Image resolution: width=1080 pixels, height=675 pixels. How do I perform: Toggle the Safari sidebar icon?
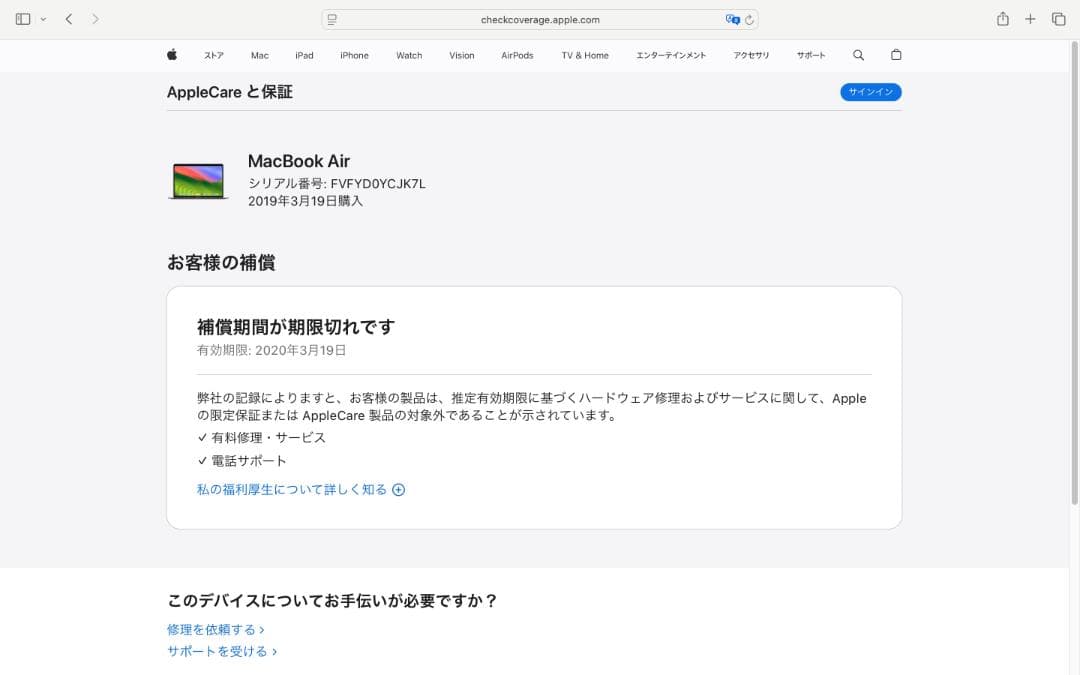click(23, 19)
